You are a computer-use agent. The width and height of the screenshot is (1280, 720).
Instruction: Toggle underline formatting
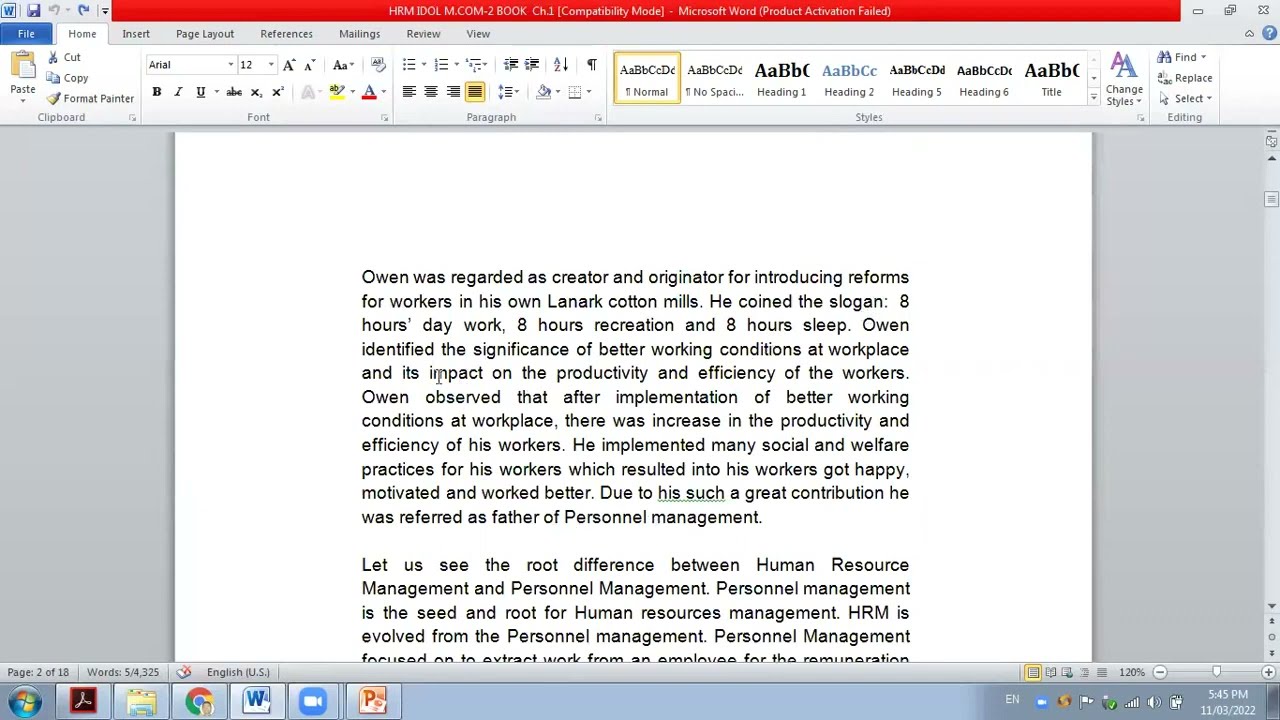coord(200,92)
